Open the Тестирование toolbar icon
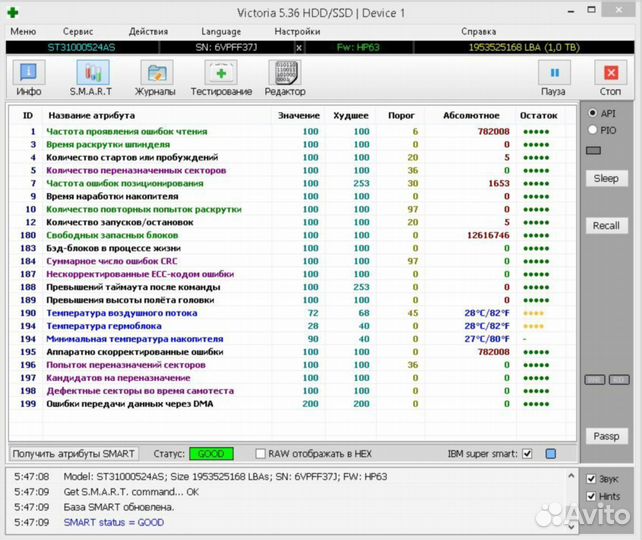Screen dimensions: 642x540 221,73
